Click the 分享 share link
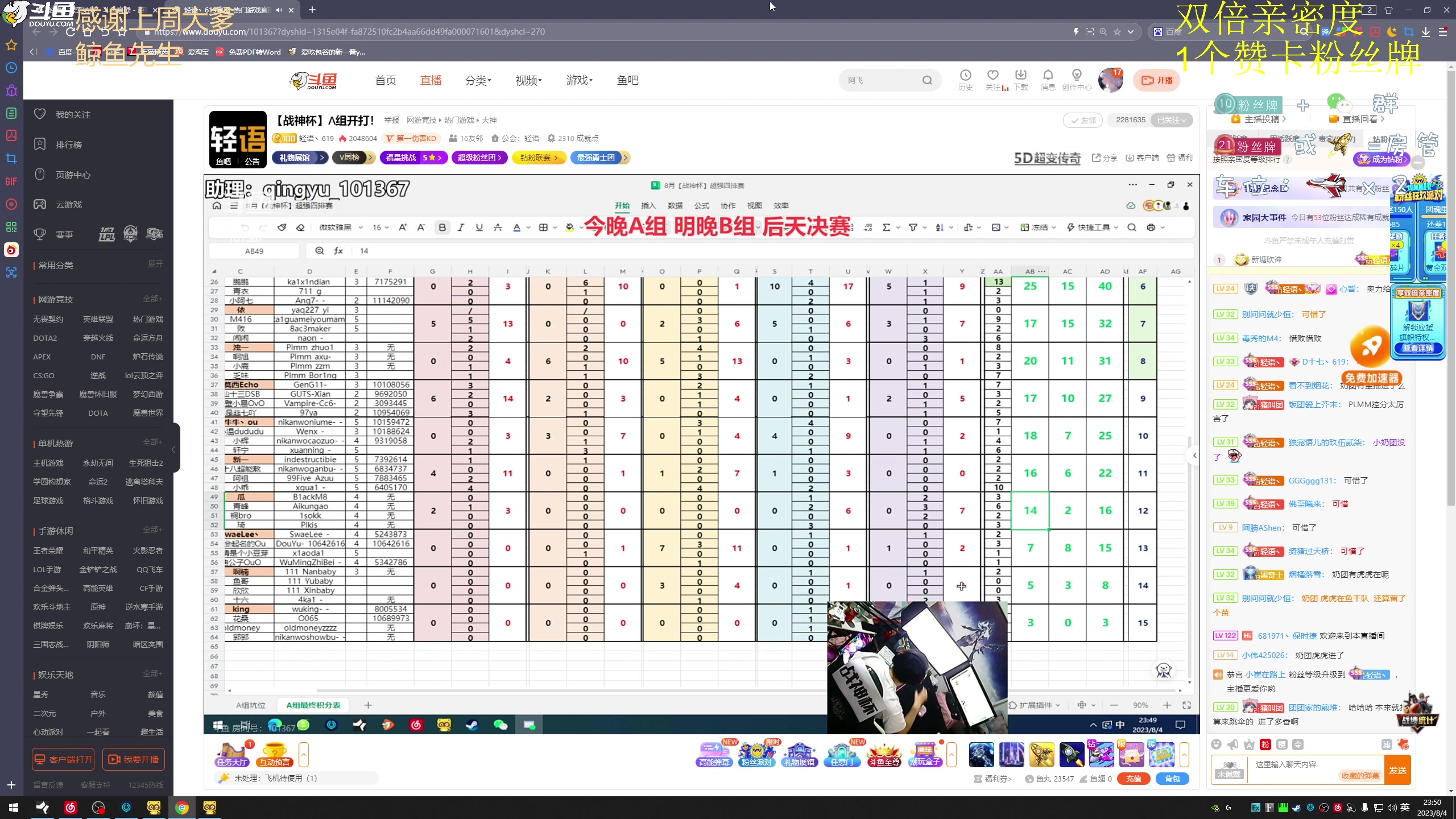The image size is (1456, 819). pyautogui.click(x=1105, y=158)
